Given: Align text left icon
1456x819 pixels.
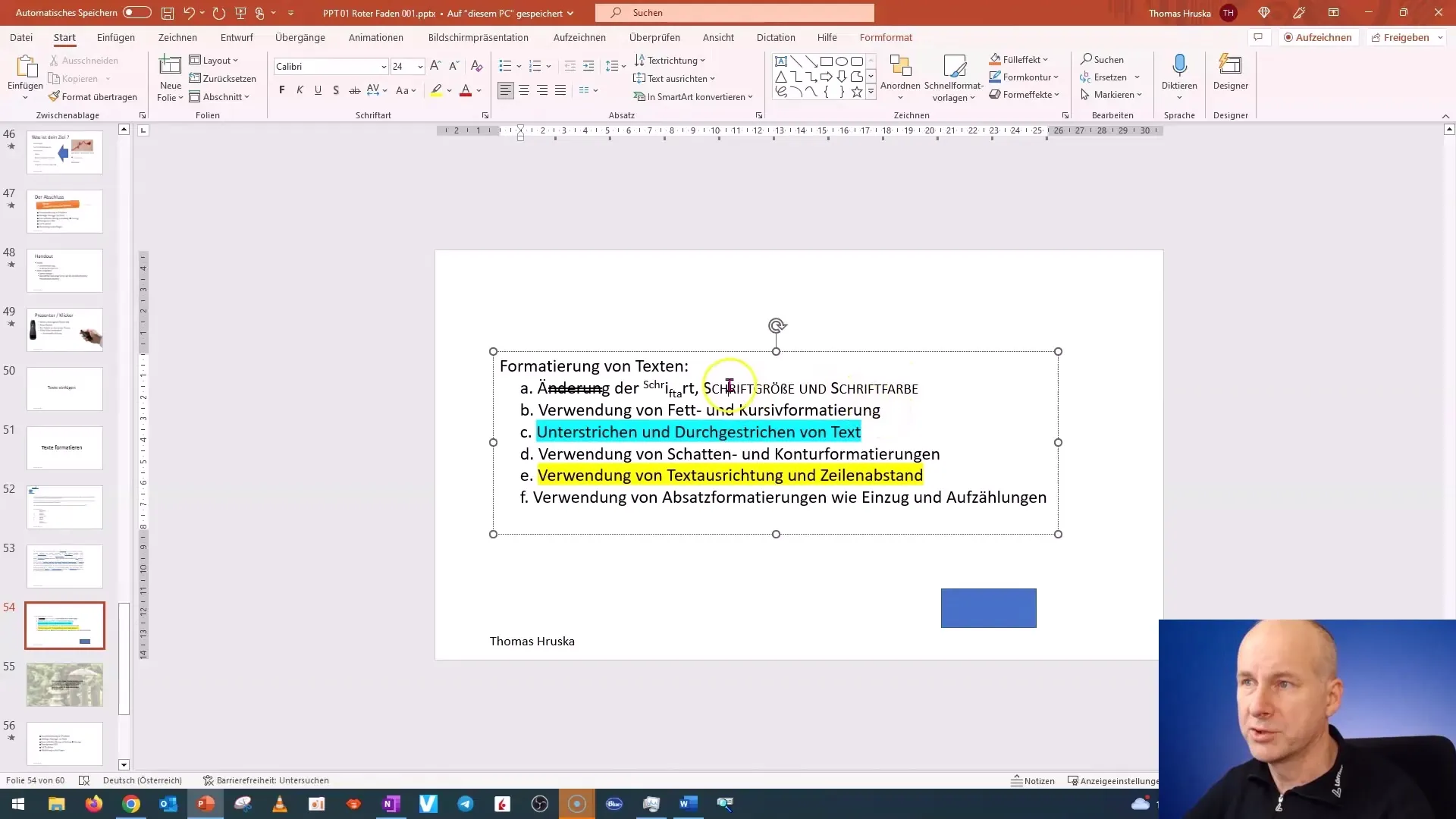Looking at the screenshot, I should pos(506,90).
